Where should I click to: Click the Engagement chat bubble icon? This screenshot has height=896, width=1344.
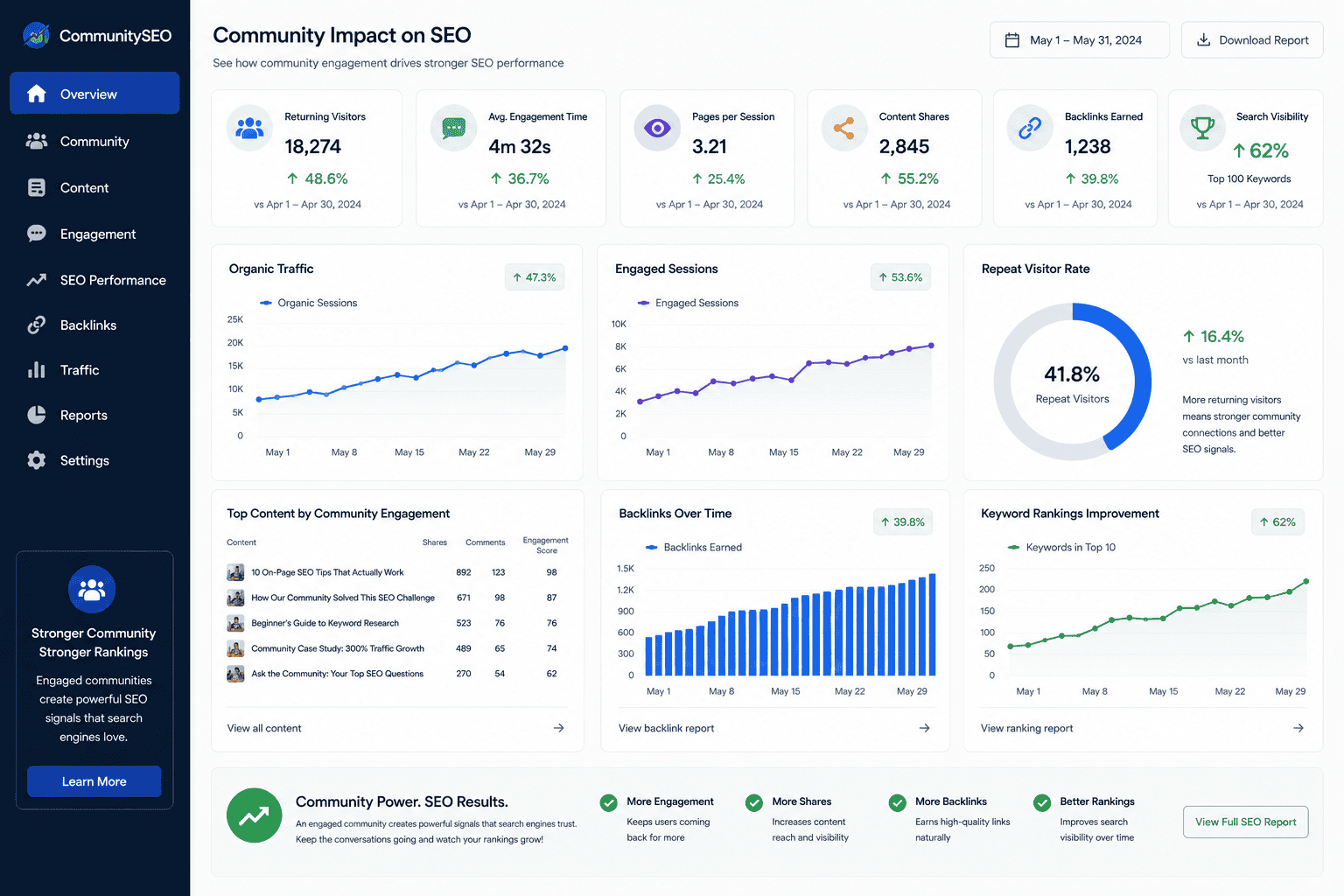point(37,234)
